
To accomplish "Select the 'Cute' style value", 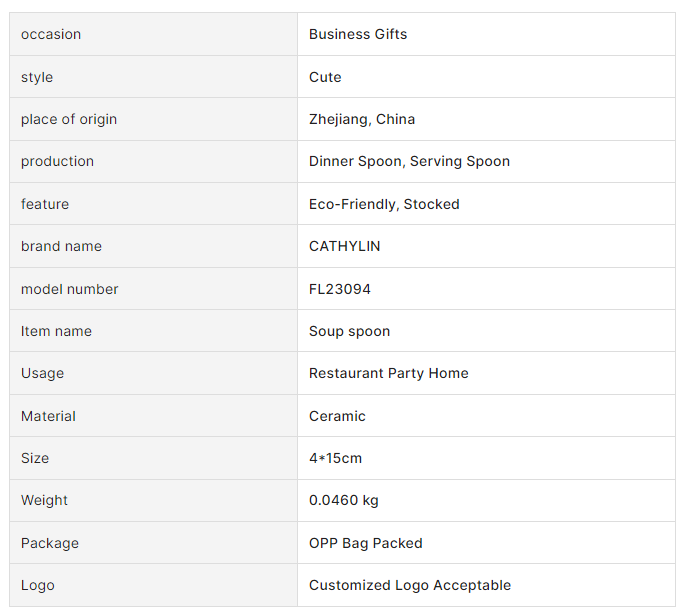I will click(x=325, y=77).
